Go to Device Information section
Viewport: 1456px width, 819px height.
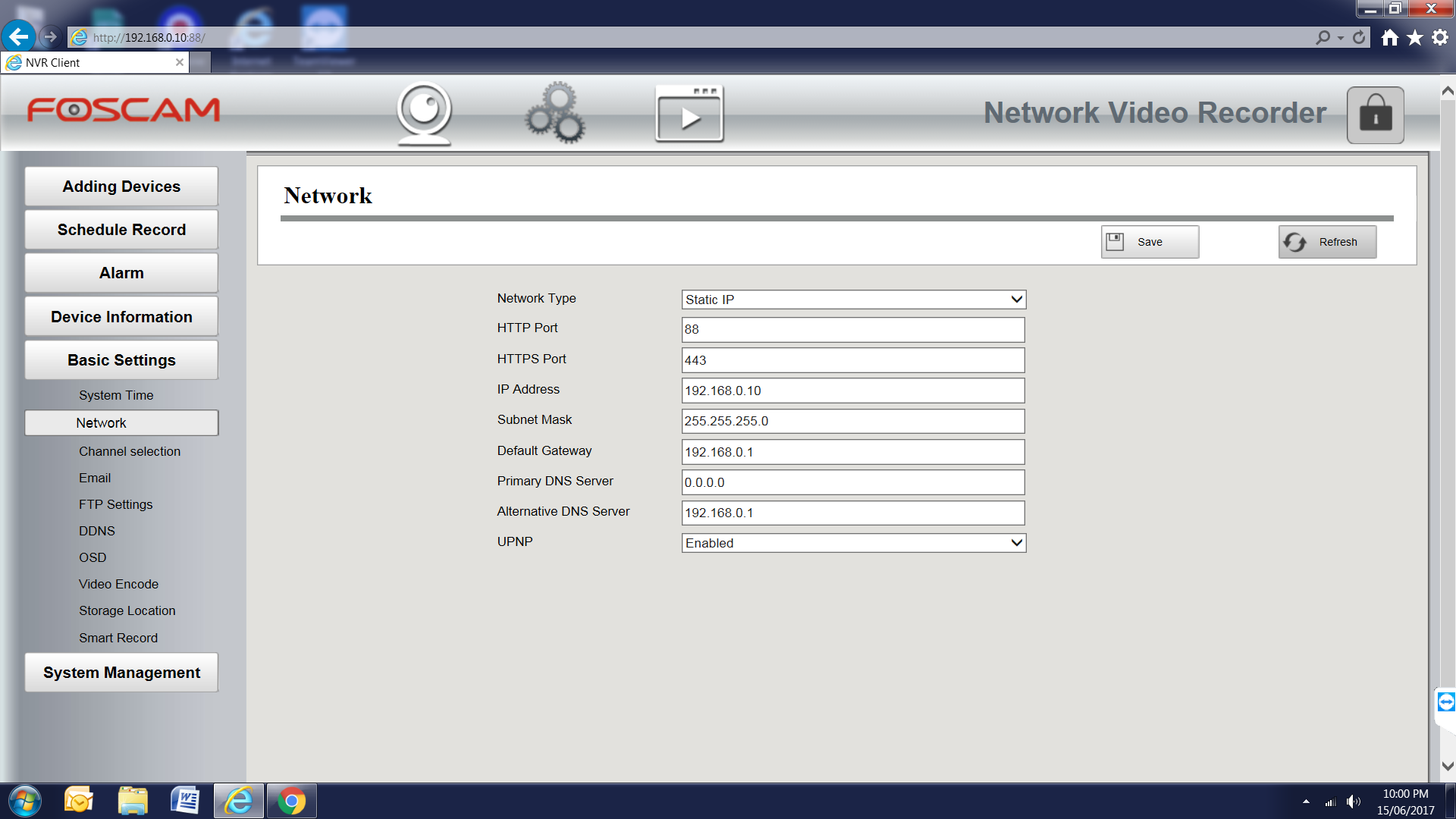coord(121,317)
